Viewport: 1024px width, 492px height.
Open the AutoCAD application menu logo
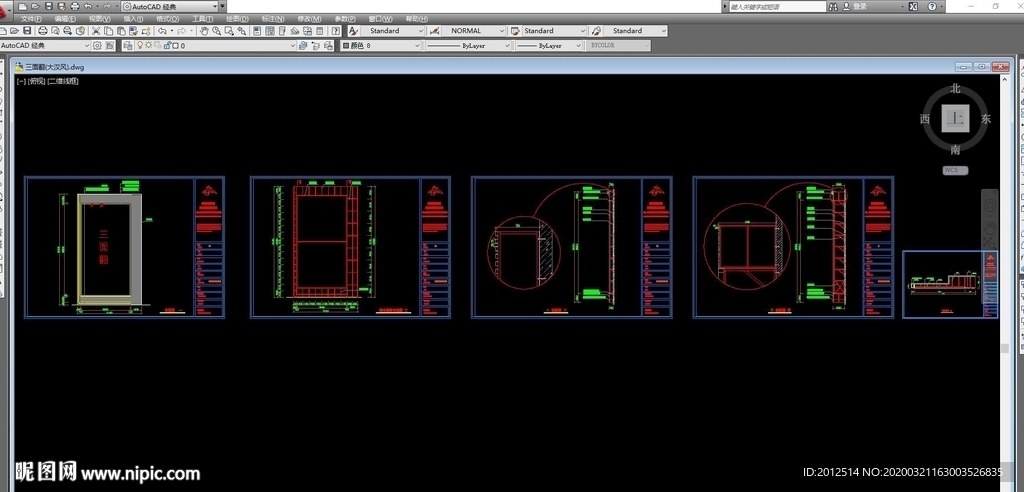(7, 9)
